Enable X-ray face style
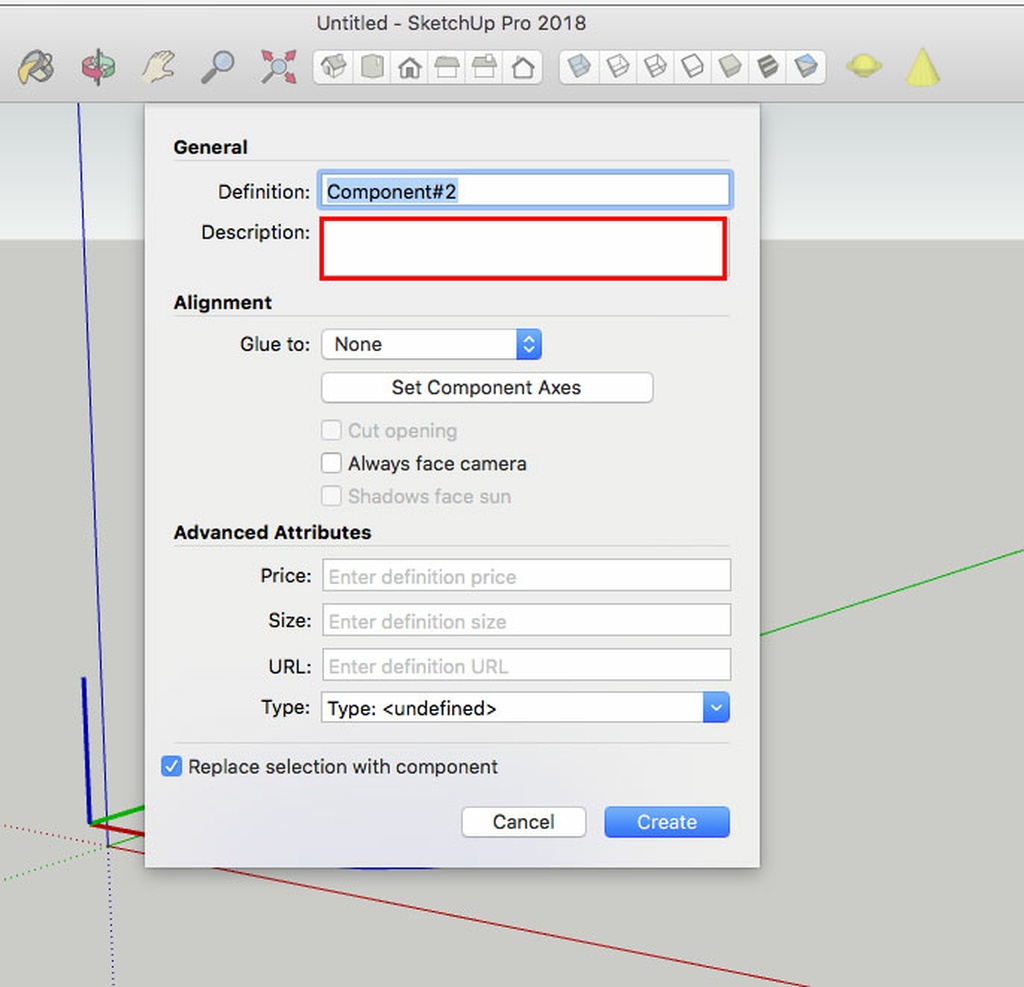The height and width of the screenshot is (987, 1024). [x=579, y=68]
